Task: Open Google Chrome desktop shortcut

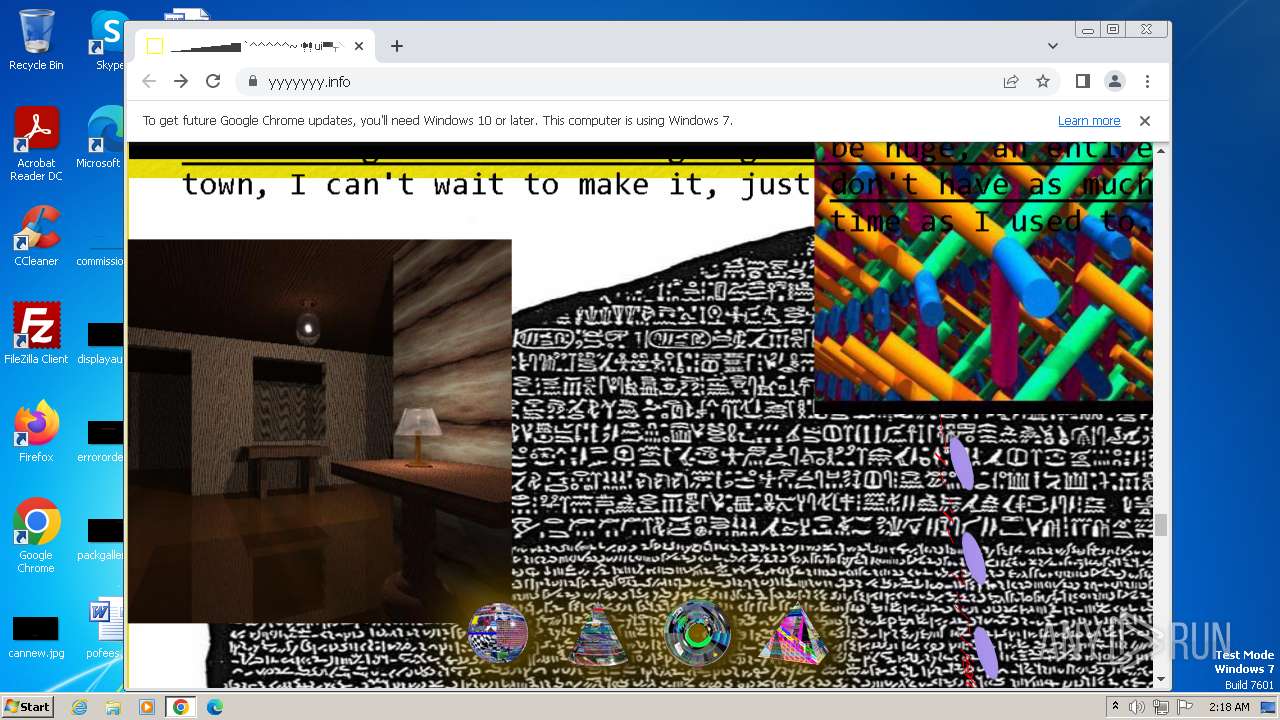Action: (36, 536)
